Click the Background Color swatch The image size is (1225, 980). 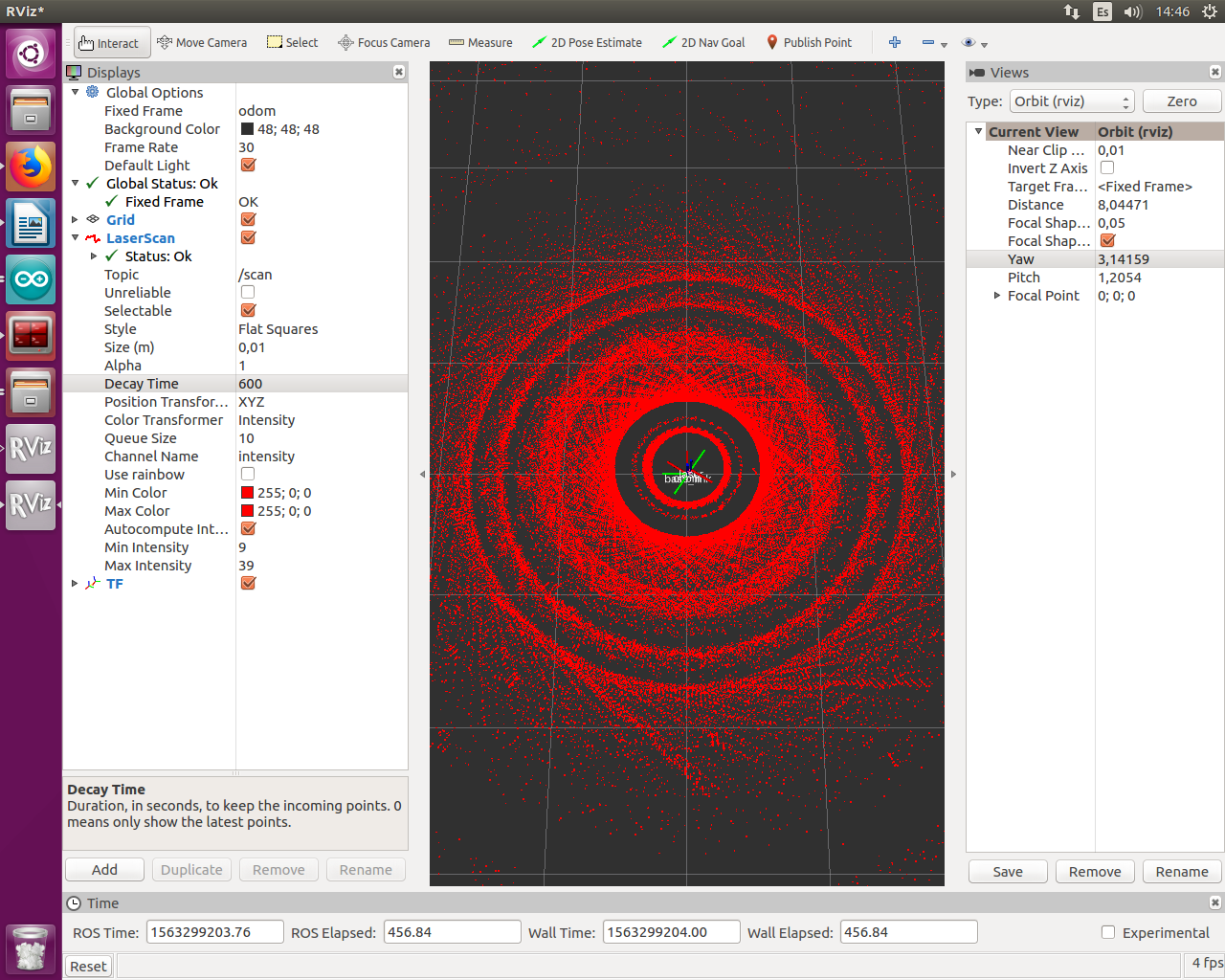pyautogui.click(x=247, y=129)
